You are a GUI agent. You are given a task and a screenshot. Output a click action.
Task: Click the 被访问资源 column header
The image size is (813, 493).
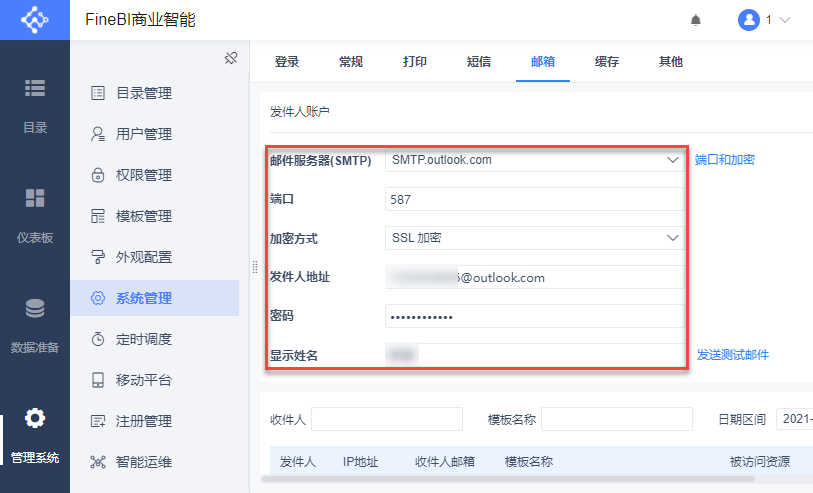coord(760,461)
